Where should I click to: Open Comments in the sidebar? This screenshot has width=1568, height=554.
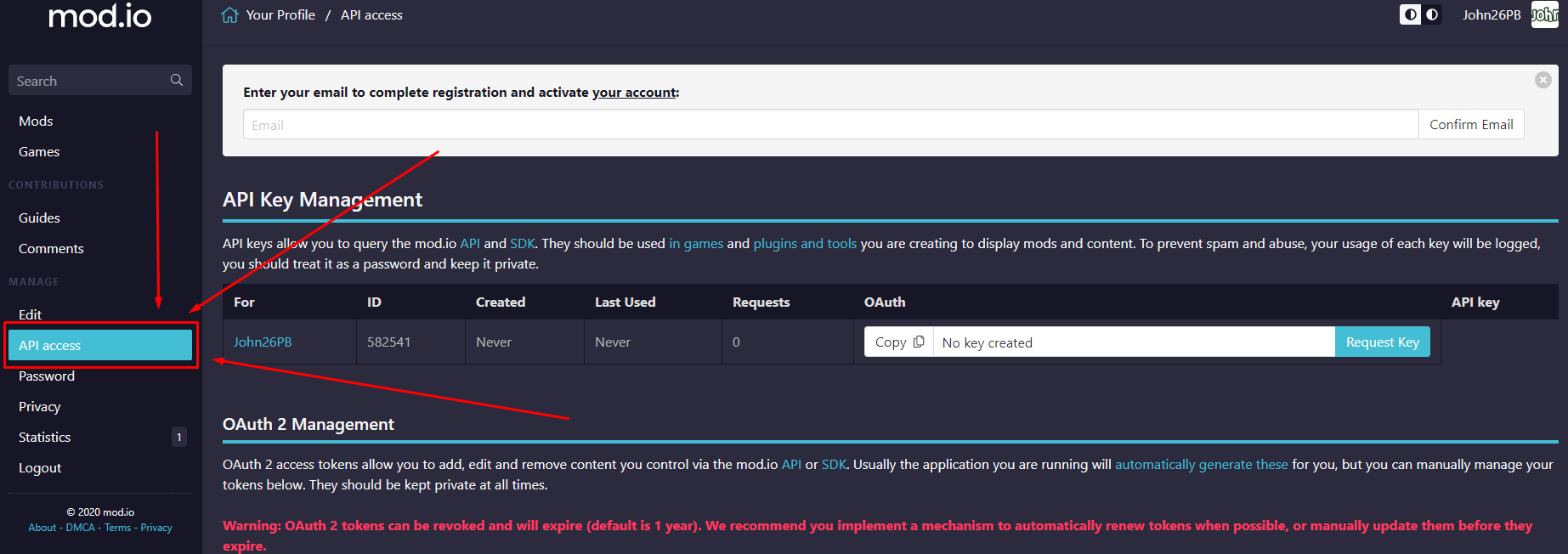point(51,248)
